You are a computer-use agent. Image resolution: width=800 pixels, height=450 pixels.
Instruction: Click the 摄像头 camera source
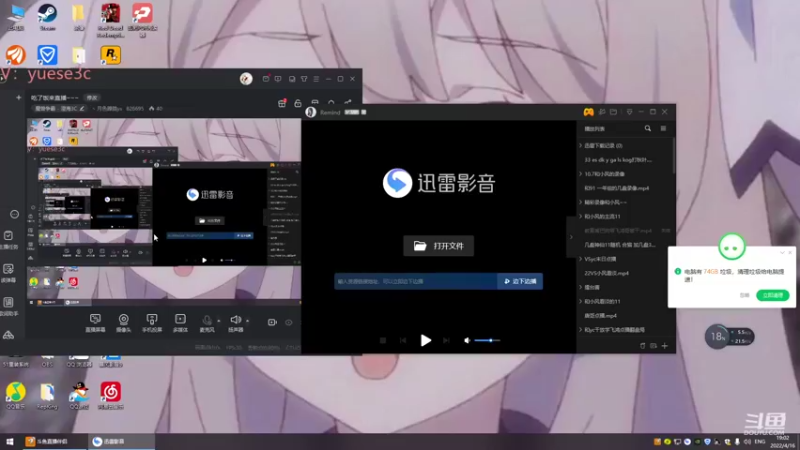pos(123,323)
